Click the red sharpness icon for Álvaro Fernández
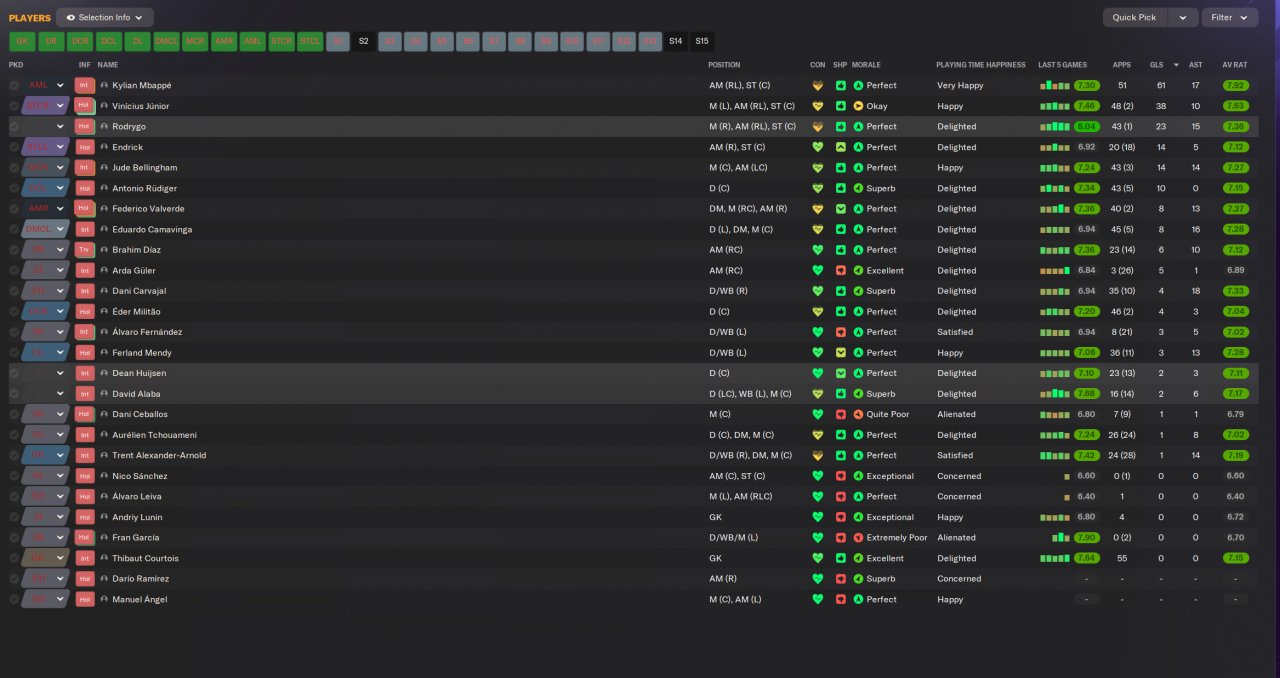Screen dimensions: 1280x678 (841, 332)
